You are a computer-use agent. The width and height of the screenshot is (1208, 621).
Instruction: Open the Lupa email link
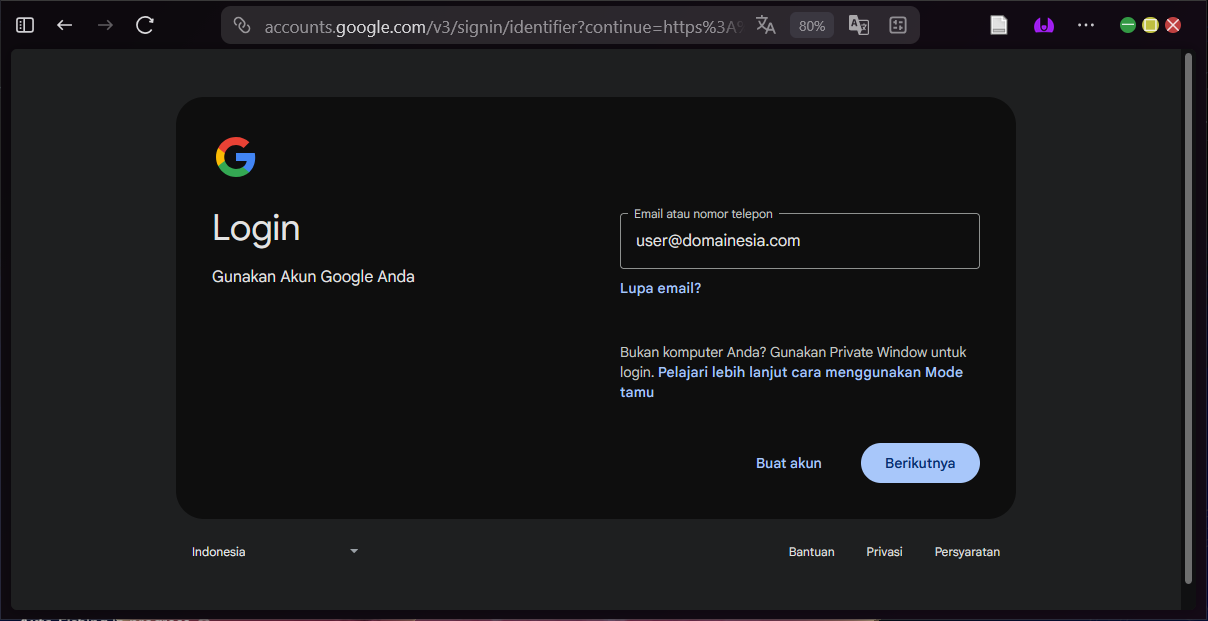pos(660,288)
